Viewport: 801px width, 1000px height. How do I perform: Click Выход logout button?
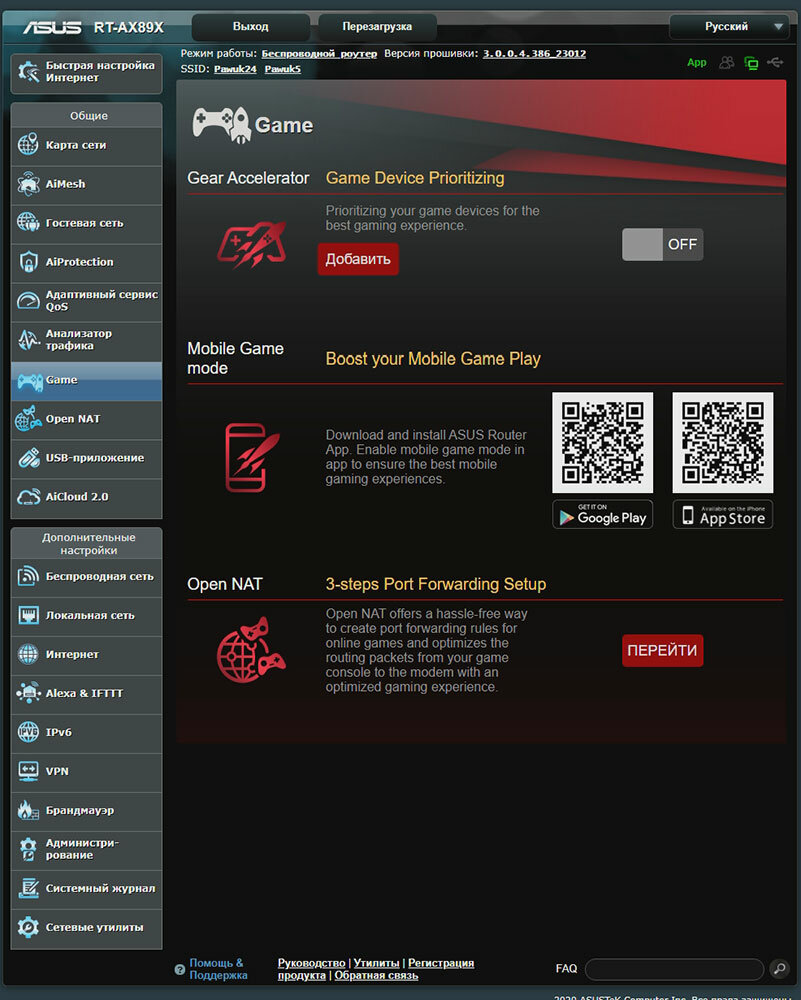coord(251,27)
